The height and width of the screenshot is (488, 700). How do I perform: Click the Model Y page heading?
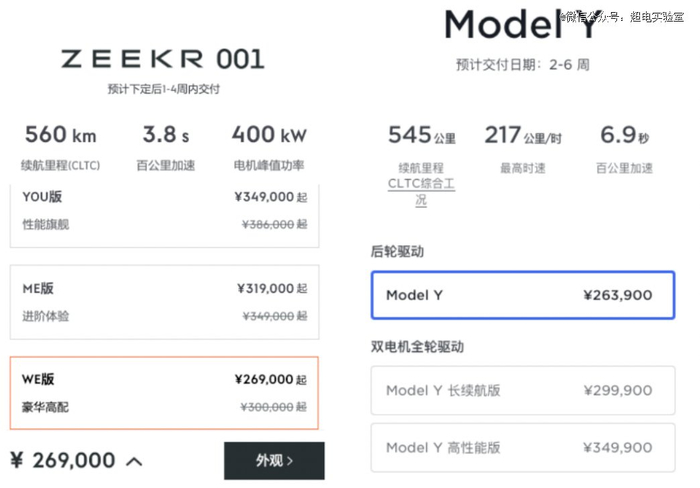520,24
